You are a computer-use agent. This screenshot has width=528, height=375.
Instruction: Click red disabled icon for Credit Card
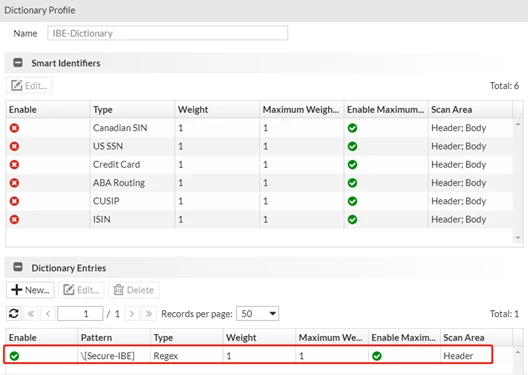[14, 165]
